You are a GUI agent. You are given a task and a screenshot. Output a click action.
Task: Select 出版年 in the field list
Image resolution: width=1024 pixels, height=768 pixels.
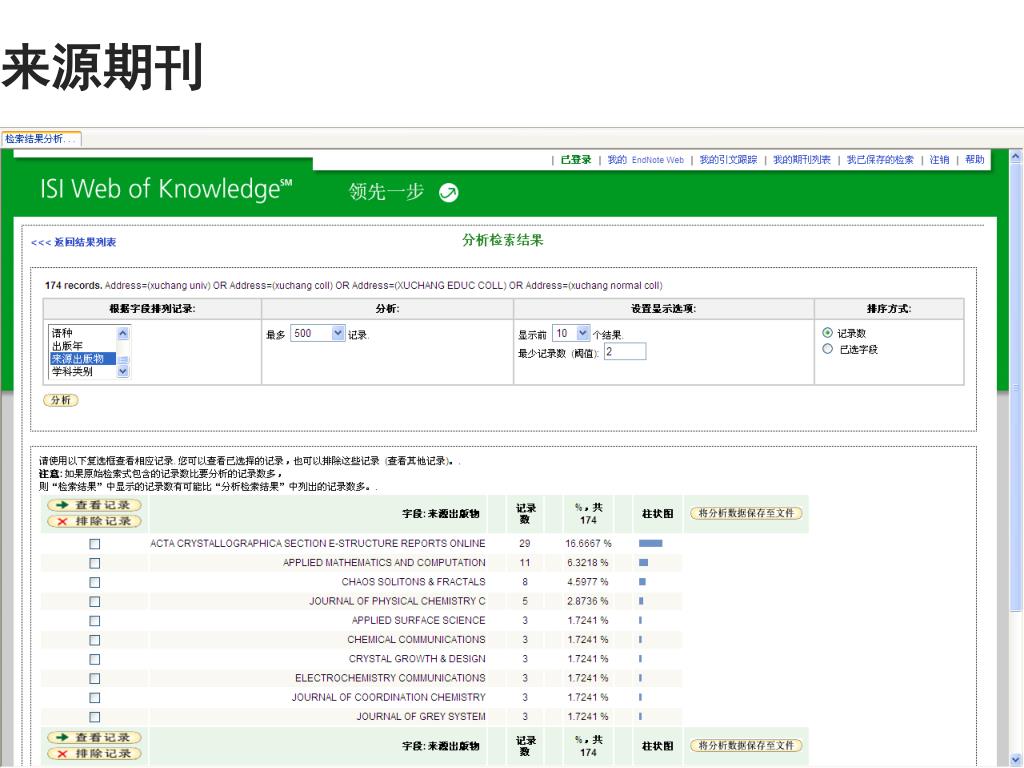tap(67, 346)
